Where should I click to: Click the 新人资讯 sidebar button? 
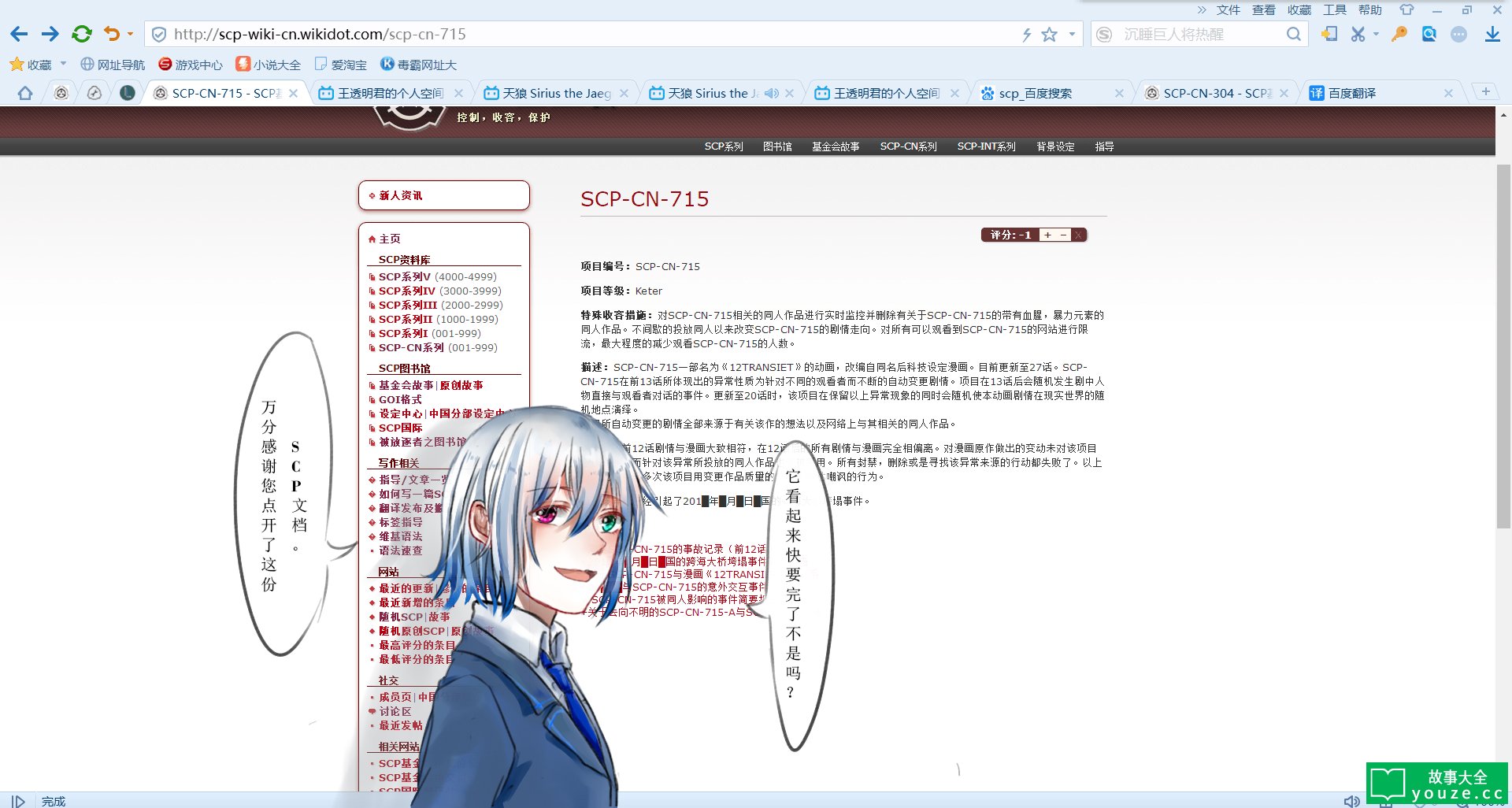coord(443,195)
